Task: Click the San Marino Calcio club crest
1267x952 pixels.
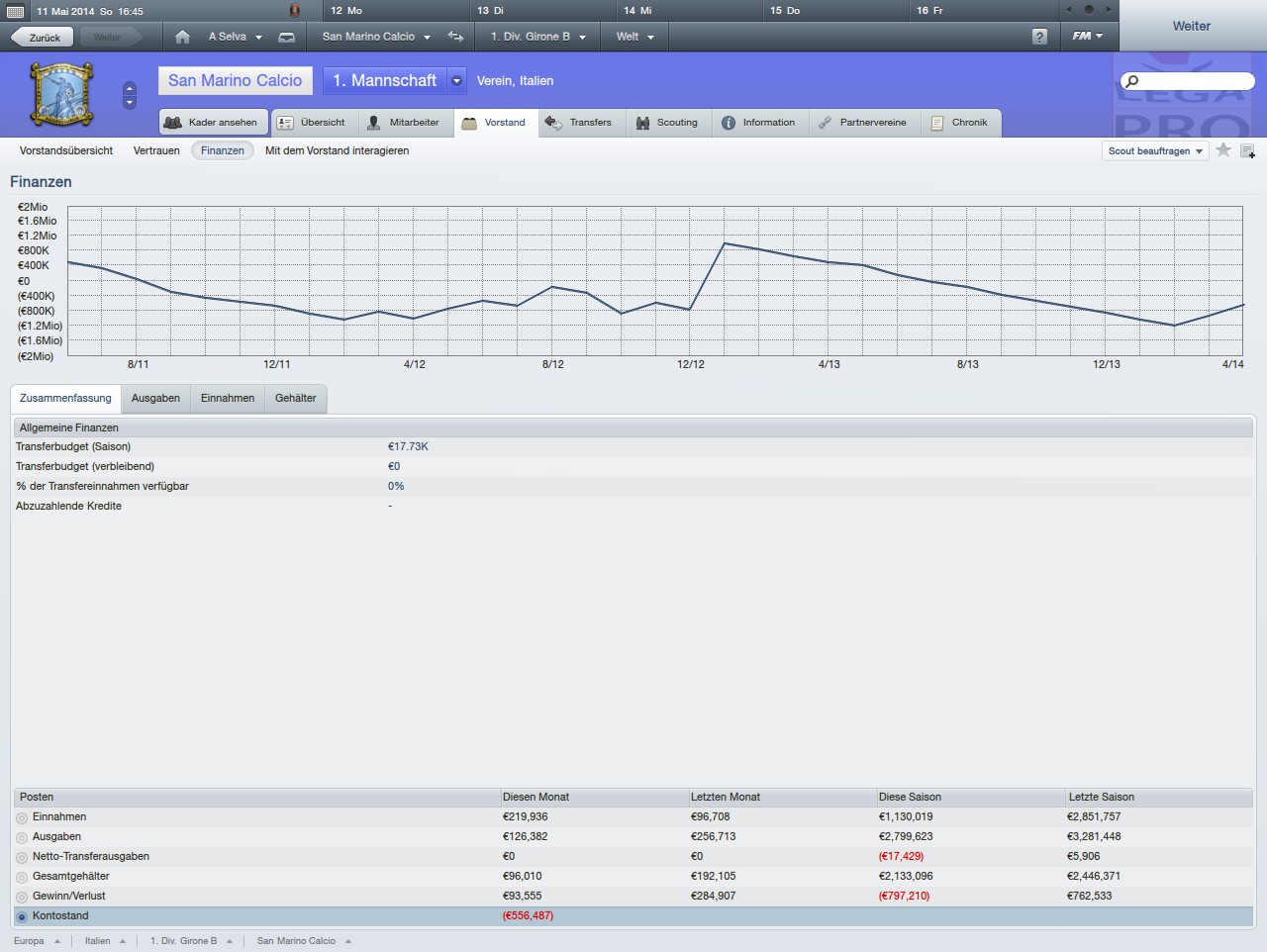Action: 61,95
